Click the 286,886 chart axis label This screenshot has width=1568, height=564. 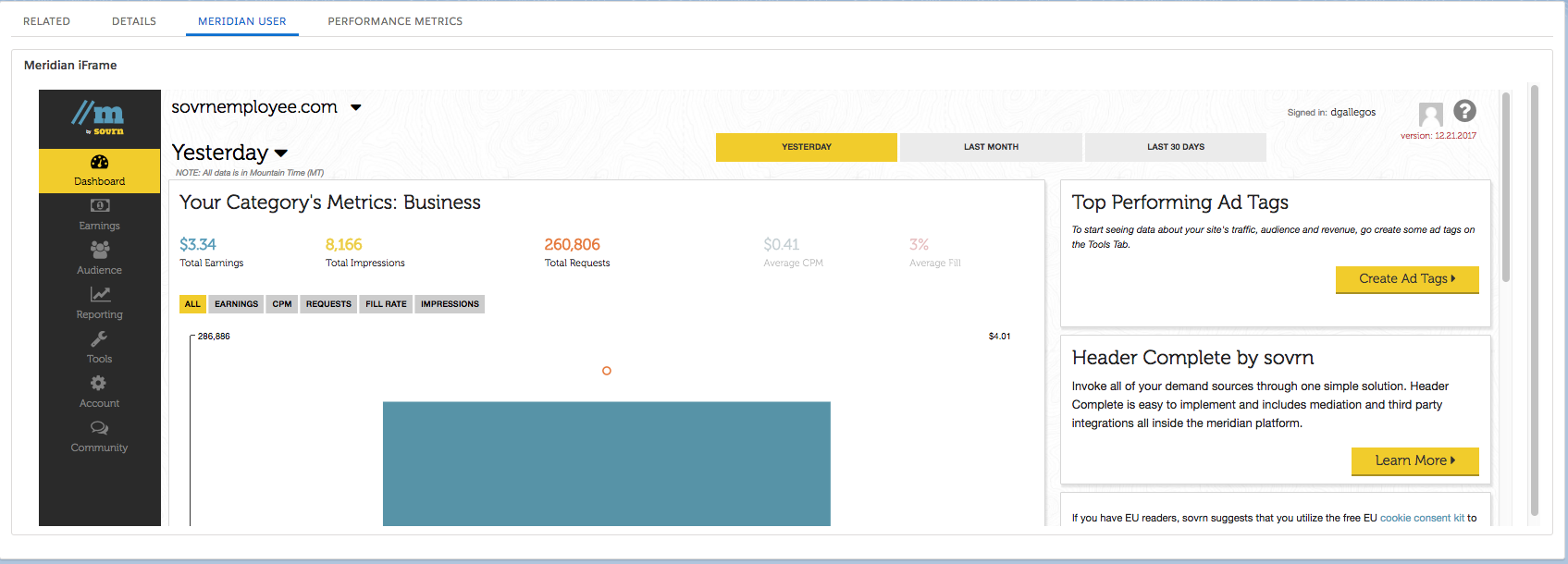[214, 337]
